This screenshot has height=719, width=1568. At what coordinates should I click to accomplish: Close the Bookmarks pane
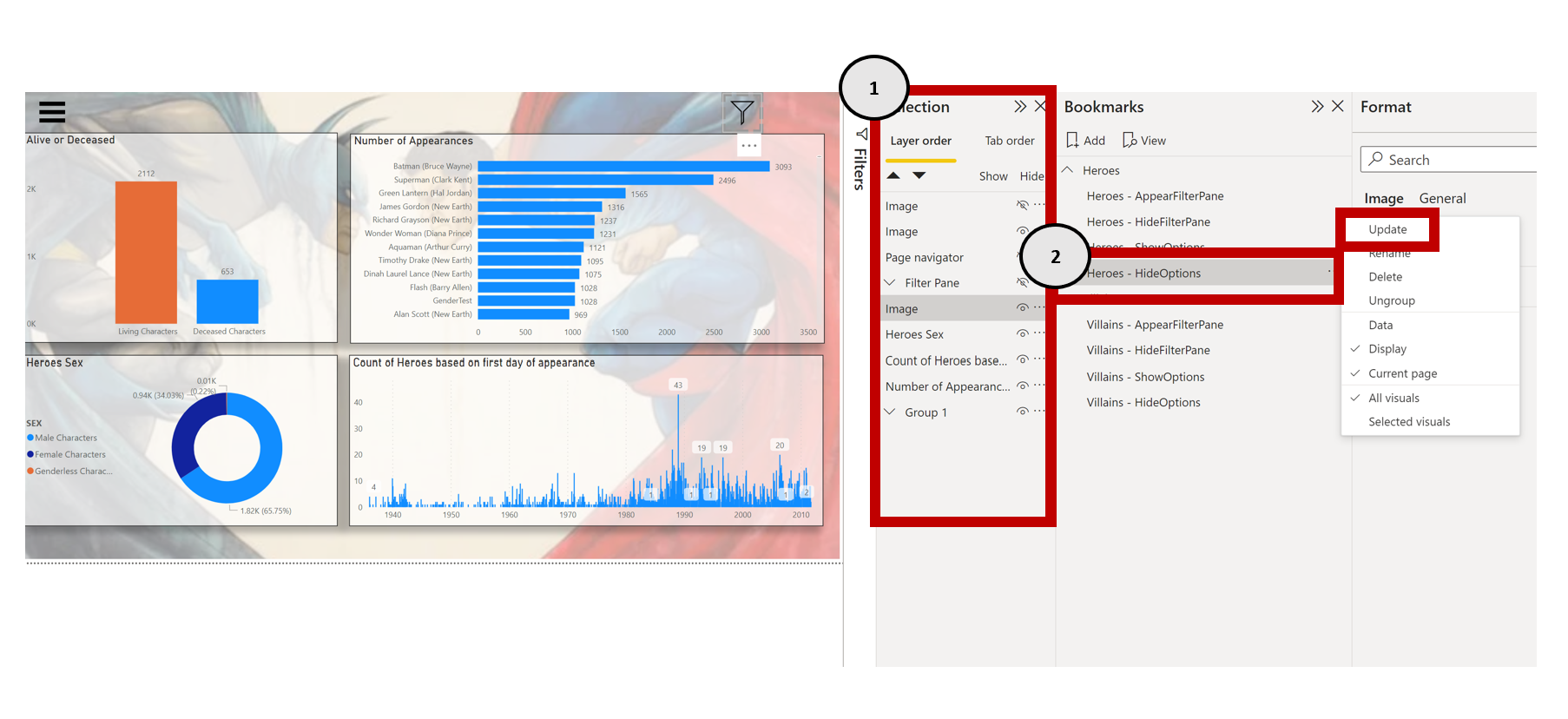click(x=1338, y=106)
